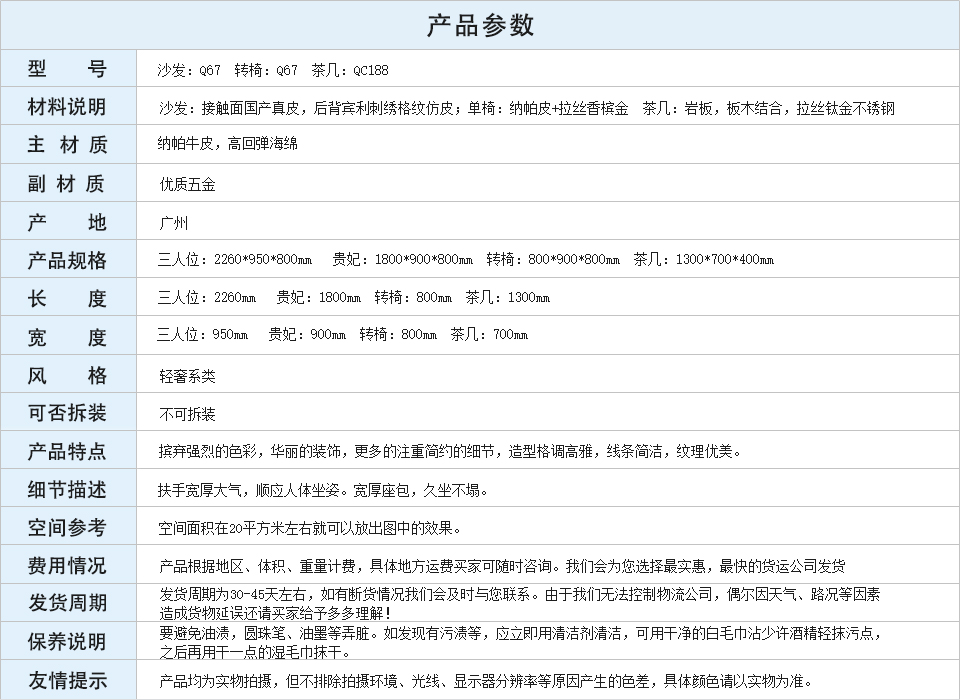Click the '沙发: Q67' model value

tap(189, 70)
